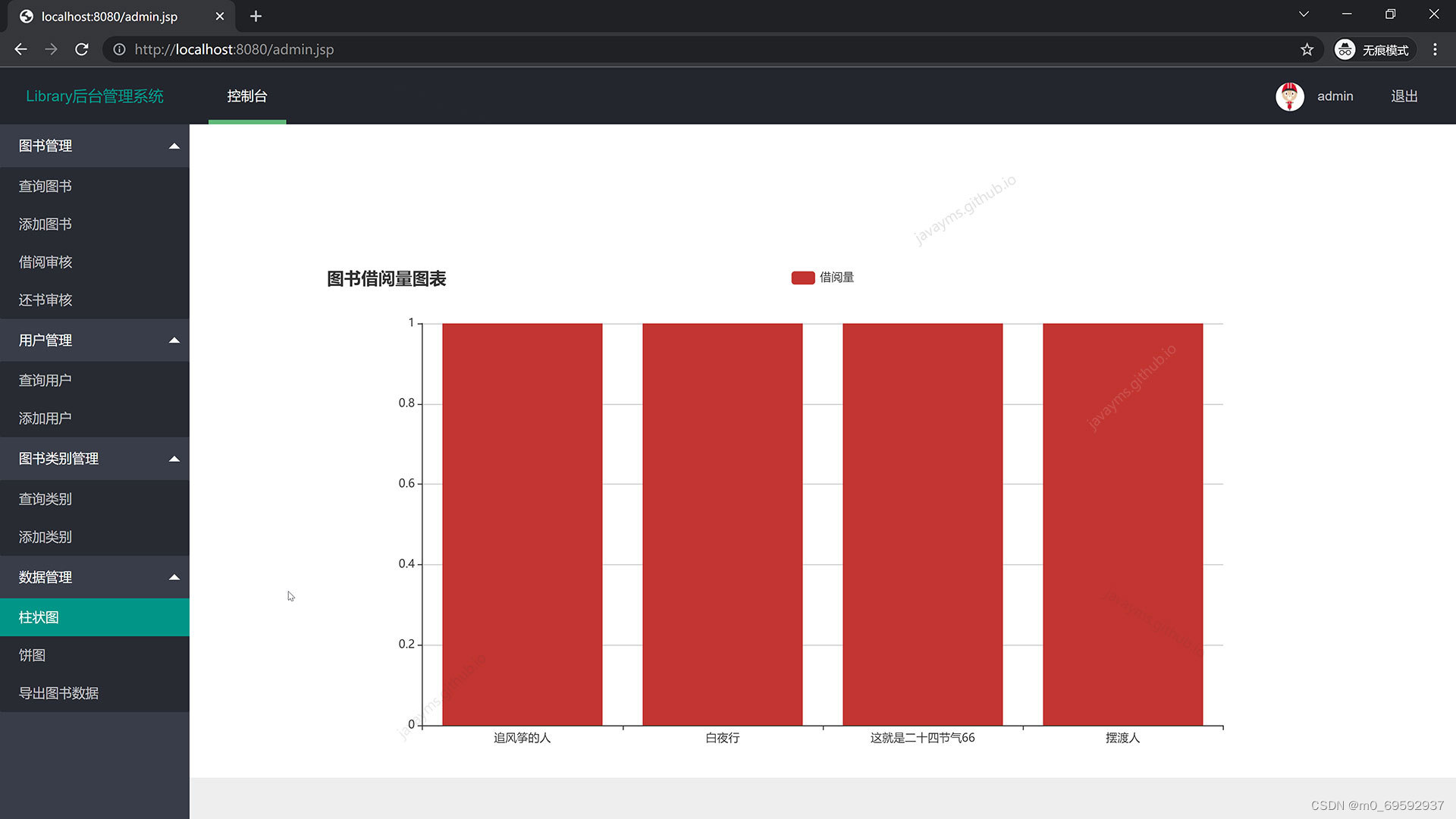The width and height of the screenshot is (1456, 819).
Task: Switch to the 控制台 tab
Action: (246, 96)
